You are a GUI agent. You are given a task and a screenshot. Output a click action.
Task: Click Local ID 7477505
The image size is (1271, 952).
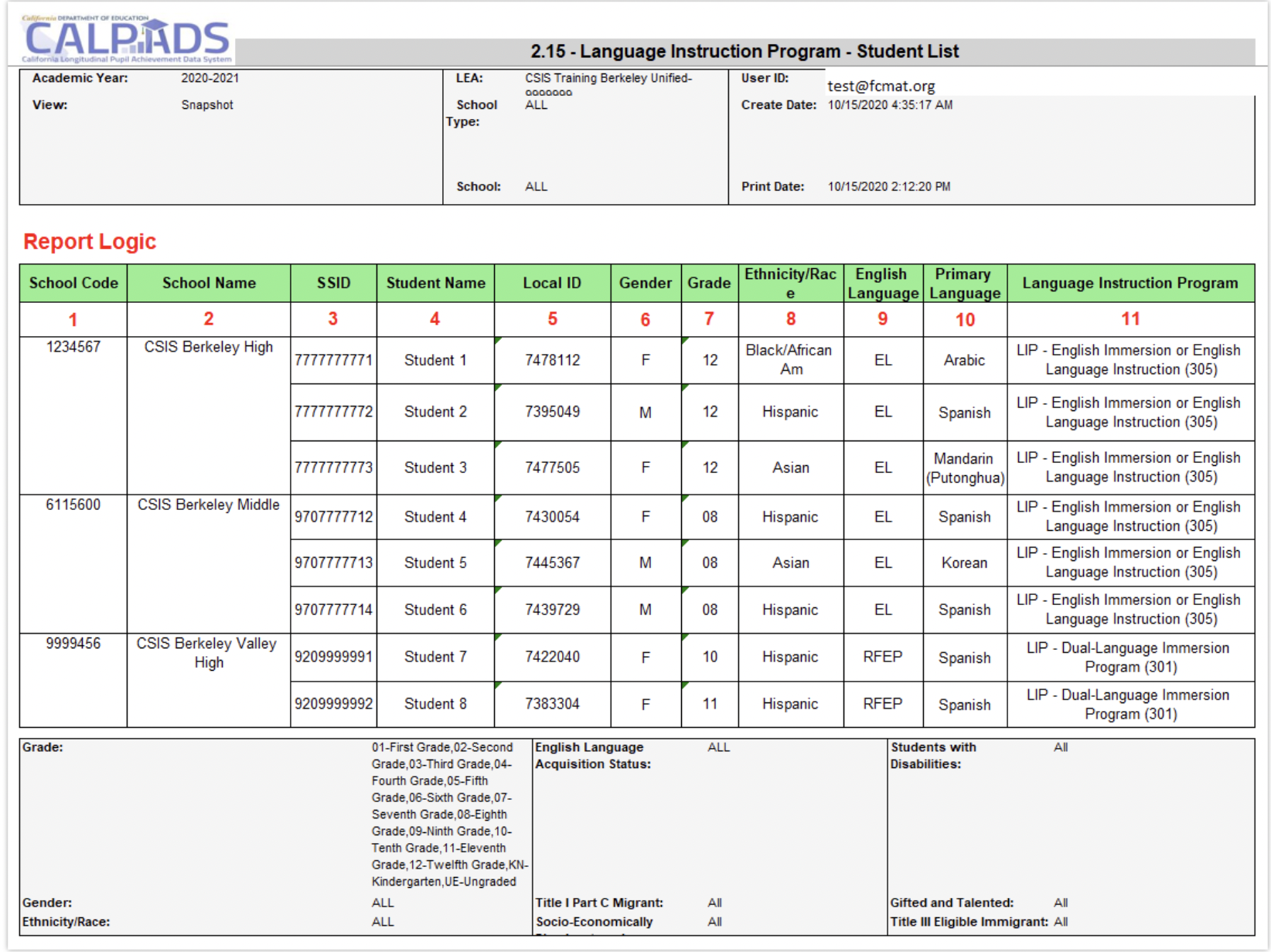point(552,467)
